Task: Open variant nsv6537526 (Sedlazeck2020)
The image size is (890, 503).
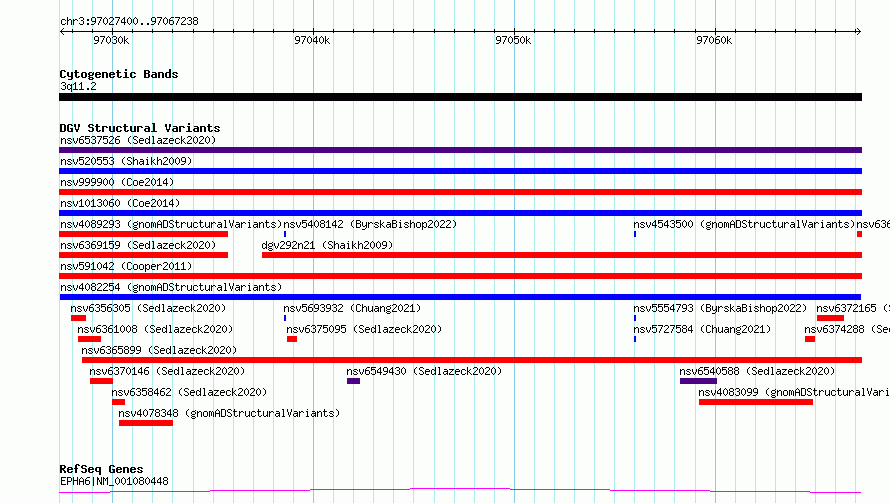Action: coord(138,140)
